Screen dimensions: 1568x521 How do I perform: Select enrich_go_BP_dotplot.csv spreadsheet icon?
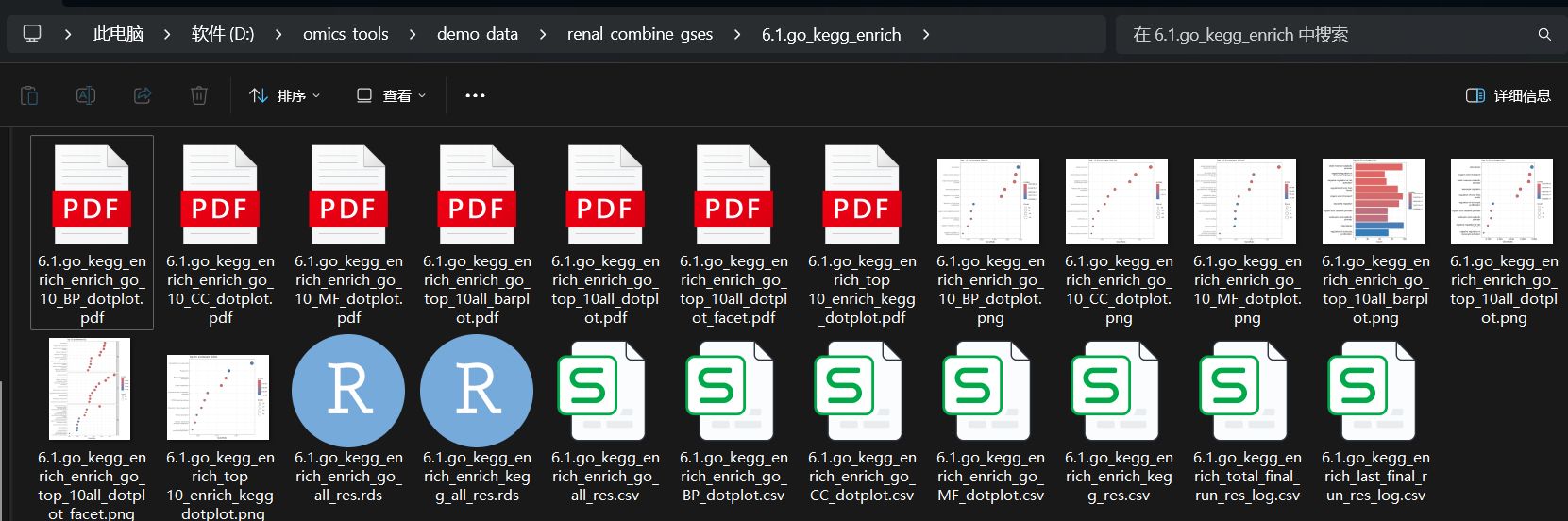[x=731, y=391]
